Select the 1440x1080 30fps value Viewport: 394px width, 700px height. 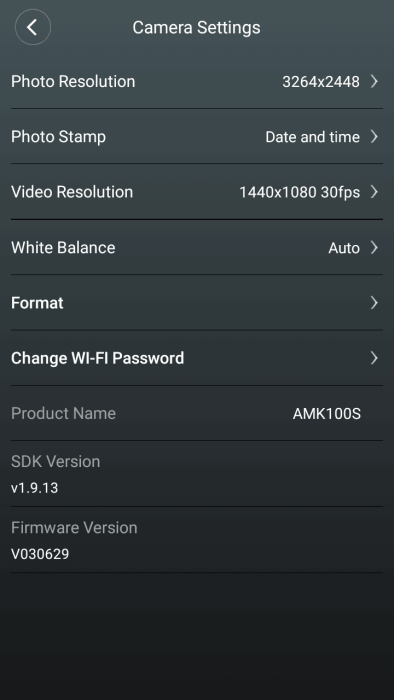tap(299, 192)
